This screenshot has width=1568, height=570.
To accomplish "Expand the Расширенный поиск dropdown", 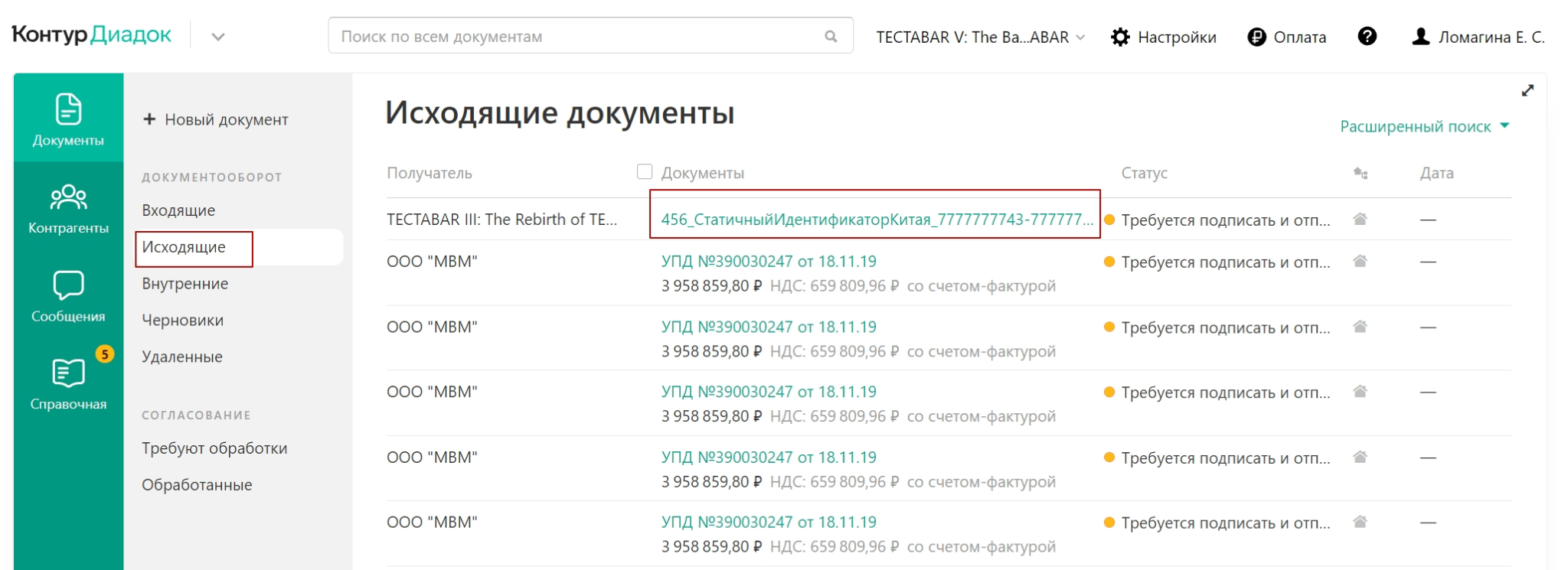I will click(1424, 126).
